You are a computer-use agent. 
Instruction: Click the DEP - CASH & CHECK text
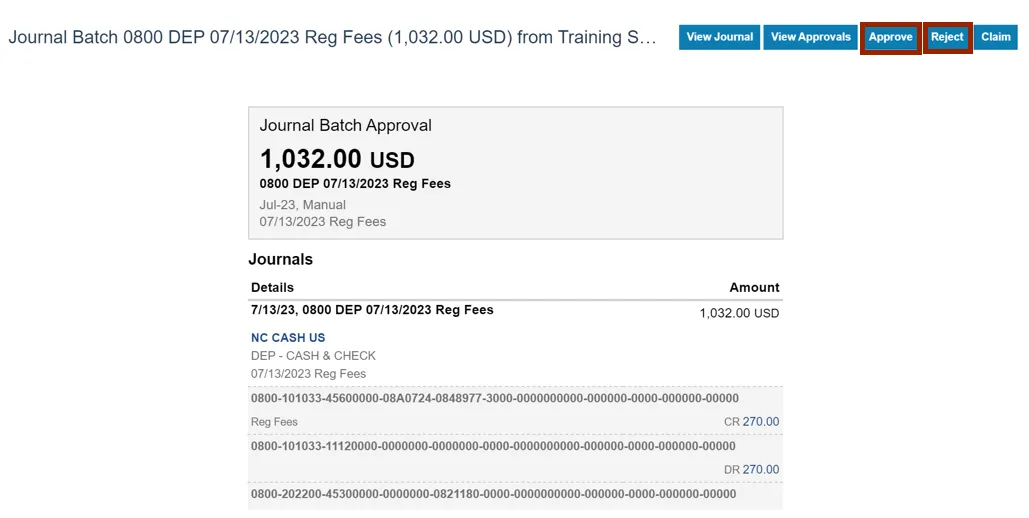point(313,356)
